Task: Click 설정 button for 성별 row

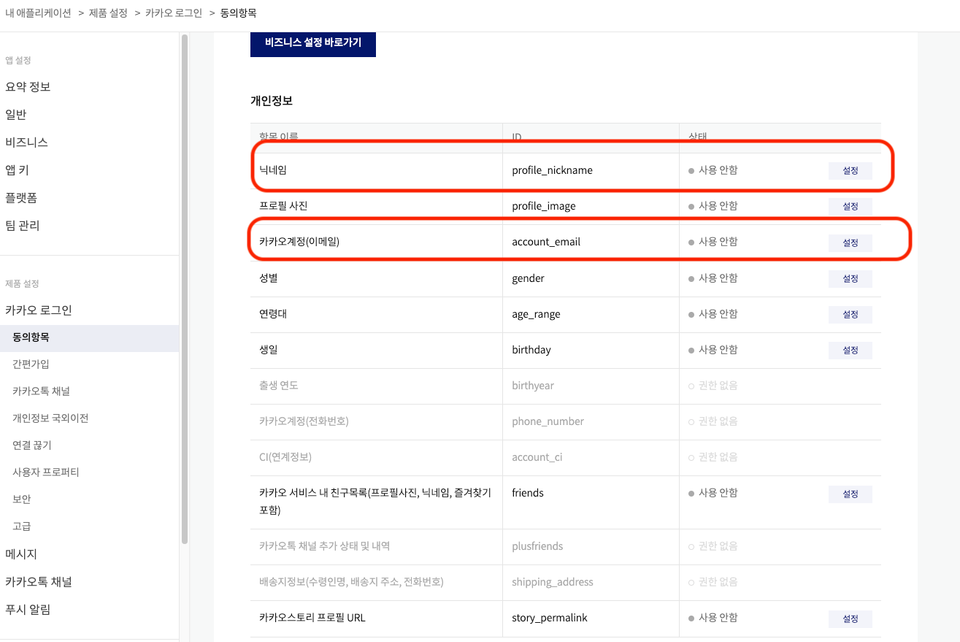Action: pos(850,278)
